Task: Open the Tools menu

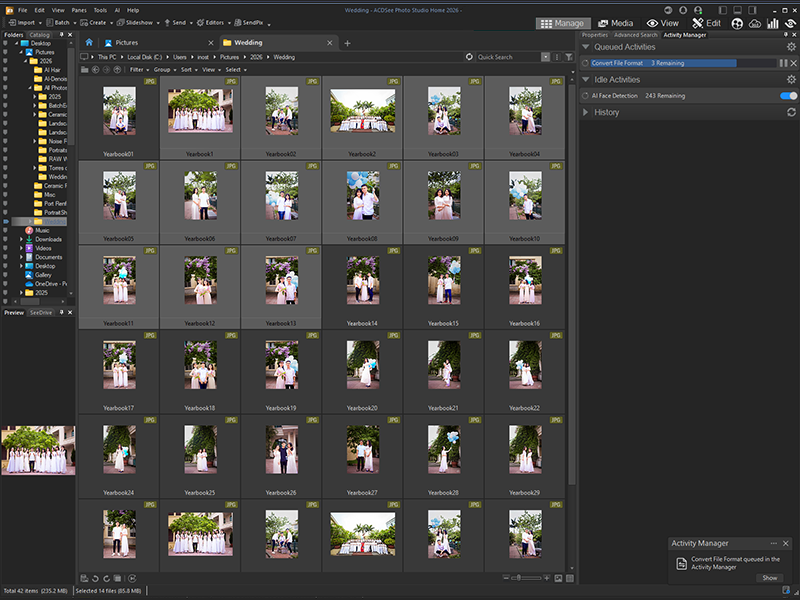Action: pos(100,10)
